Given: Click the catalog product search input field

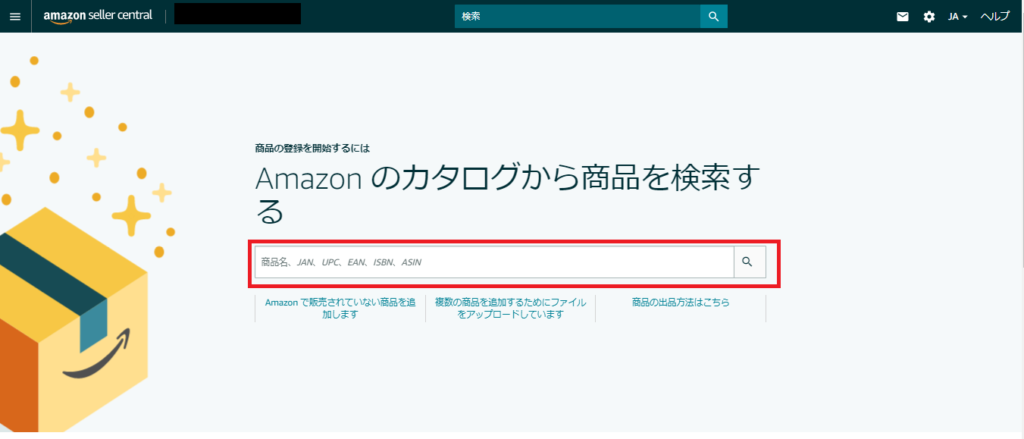Looking at the screenshot, I should click(494, 262).
